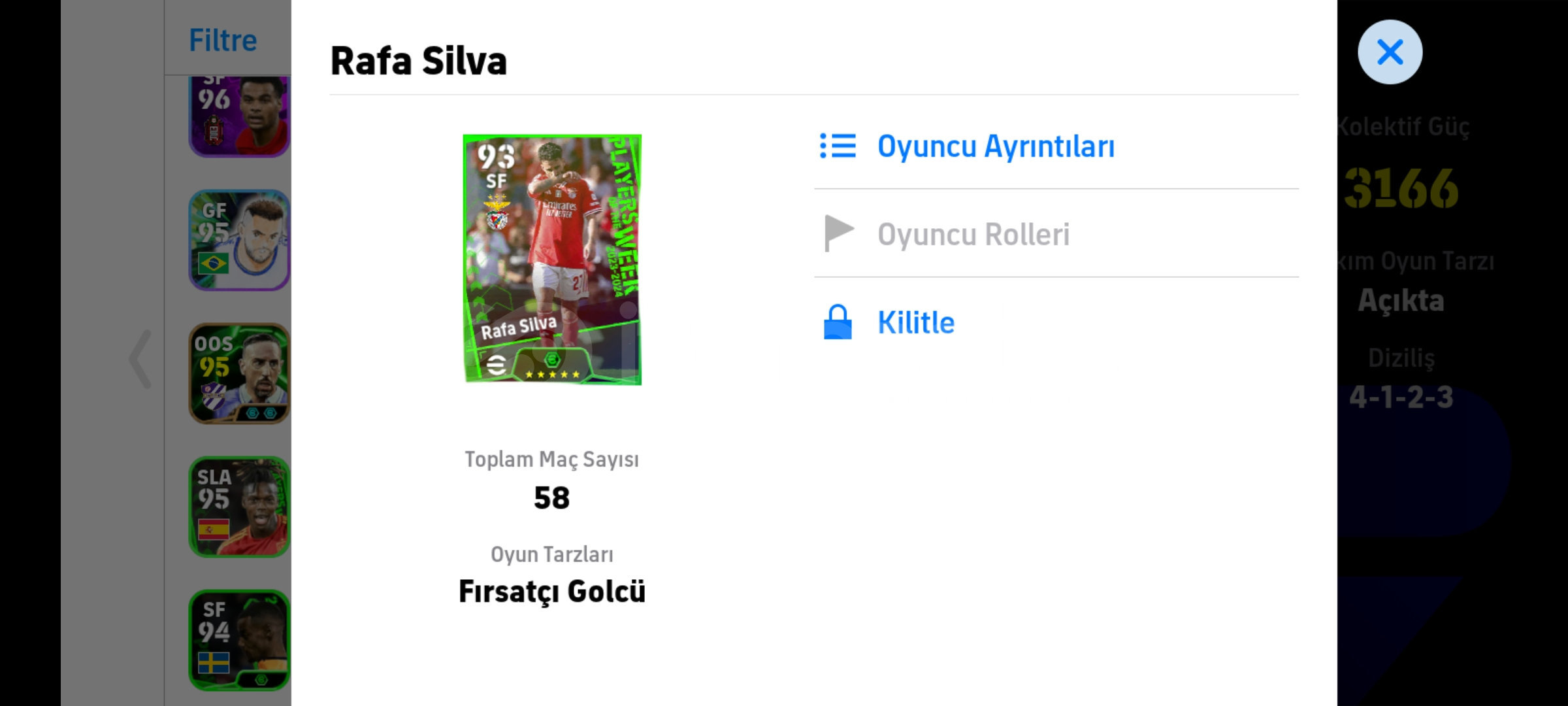This screenshot has width=1568, height=706.
Task: Tap the five-star rating on the card
Action: point(552,375)
